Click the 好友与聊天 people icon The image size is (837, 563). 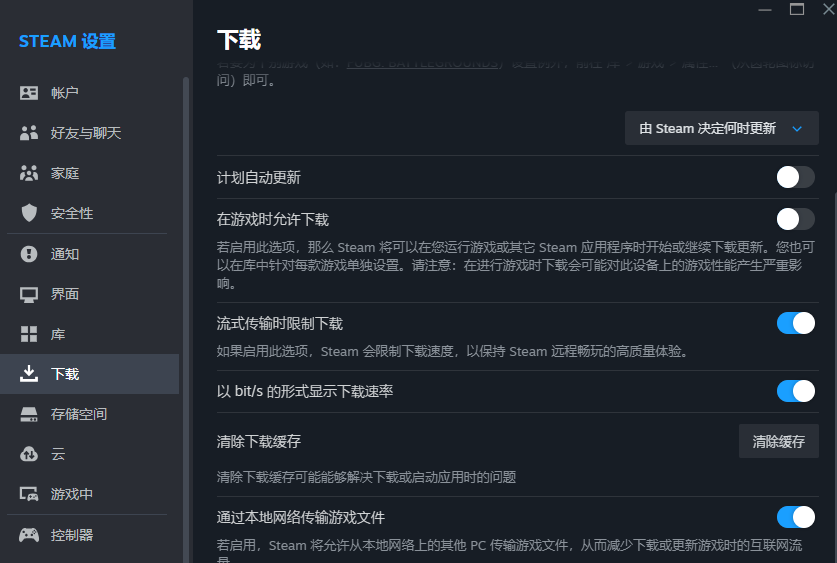coord(29,133)
